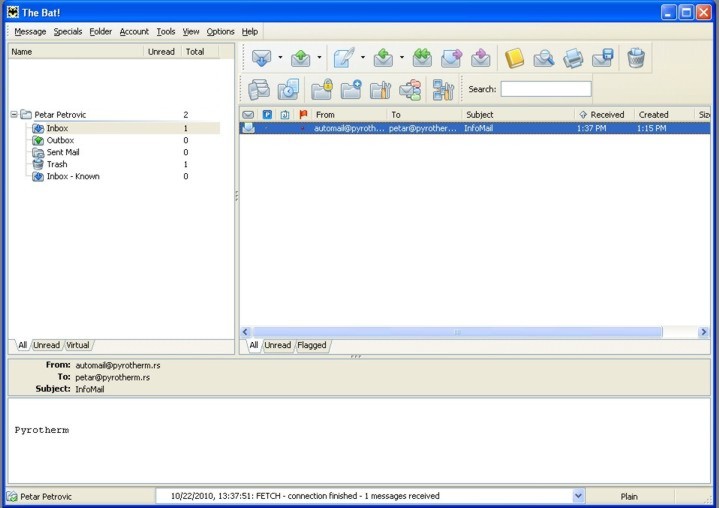The height and width of the screenshot is (508, 719).
Task: Click the Find message magnifier icon
Action: (x=544, y=58)
